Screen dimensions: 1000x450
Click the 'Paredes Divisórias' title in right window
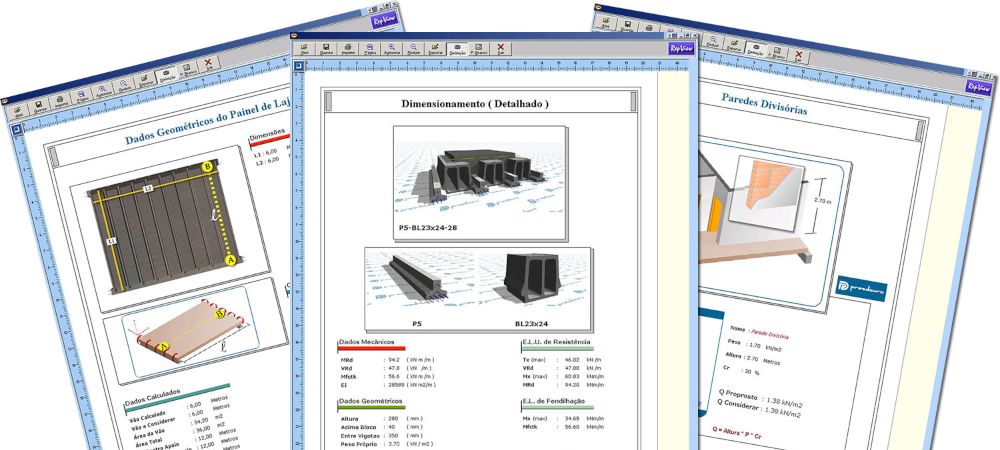pyautogui.click(x=764, y=105)
